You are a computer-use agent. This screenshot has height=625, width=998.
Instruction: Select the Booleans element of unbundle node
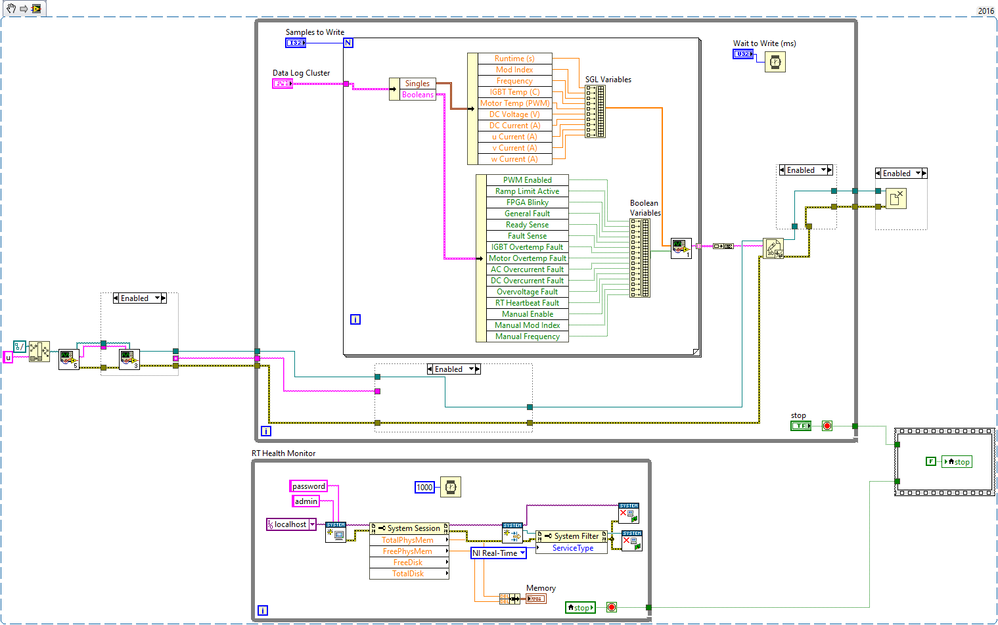(418, 95)
